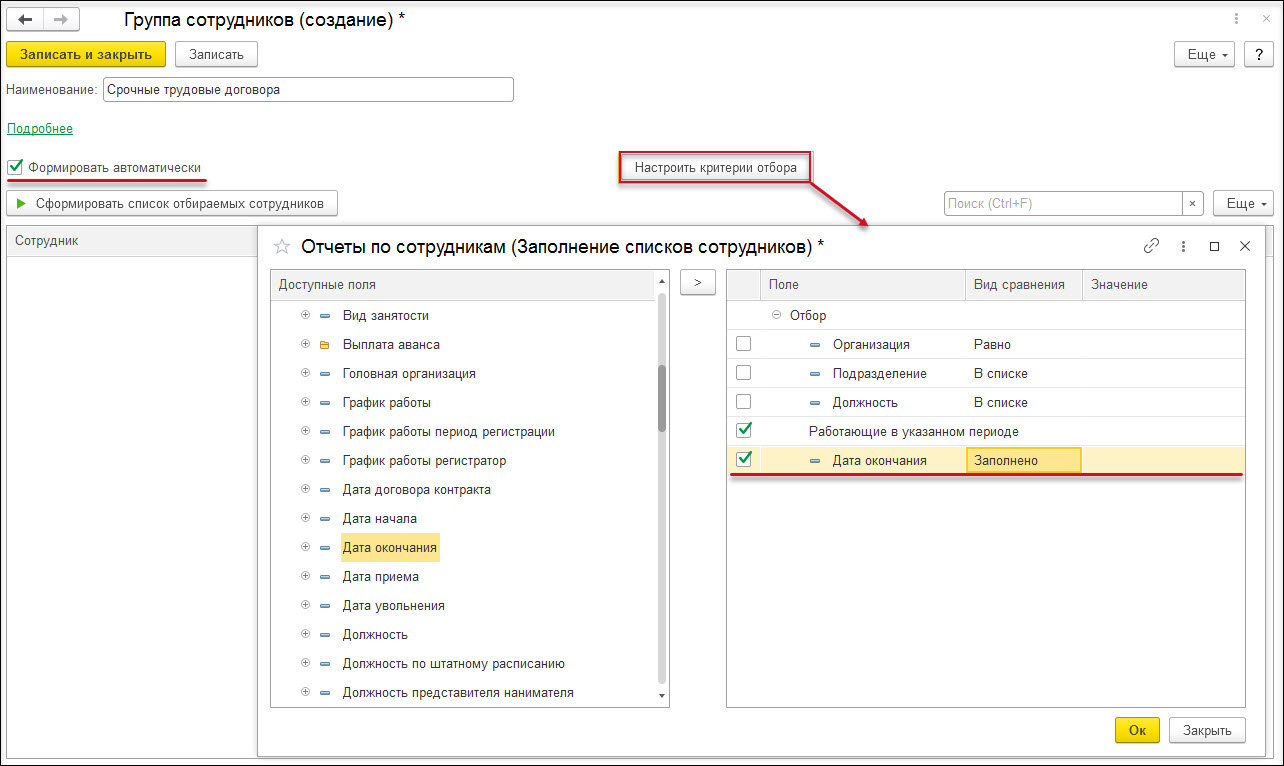This screenshot has width=1284, height=766.
Task: Expand График работы field
Action: coord(305,403)
